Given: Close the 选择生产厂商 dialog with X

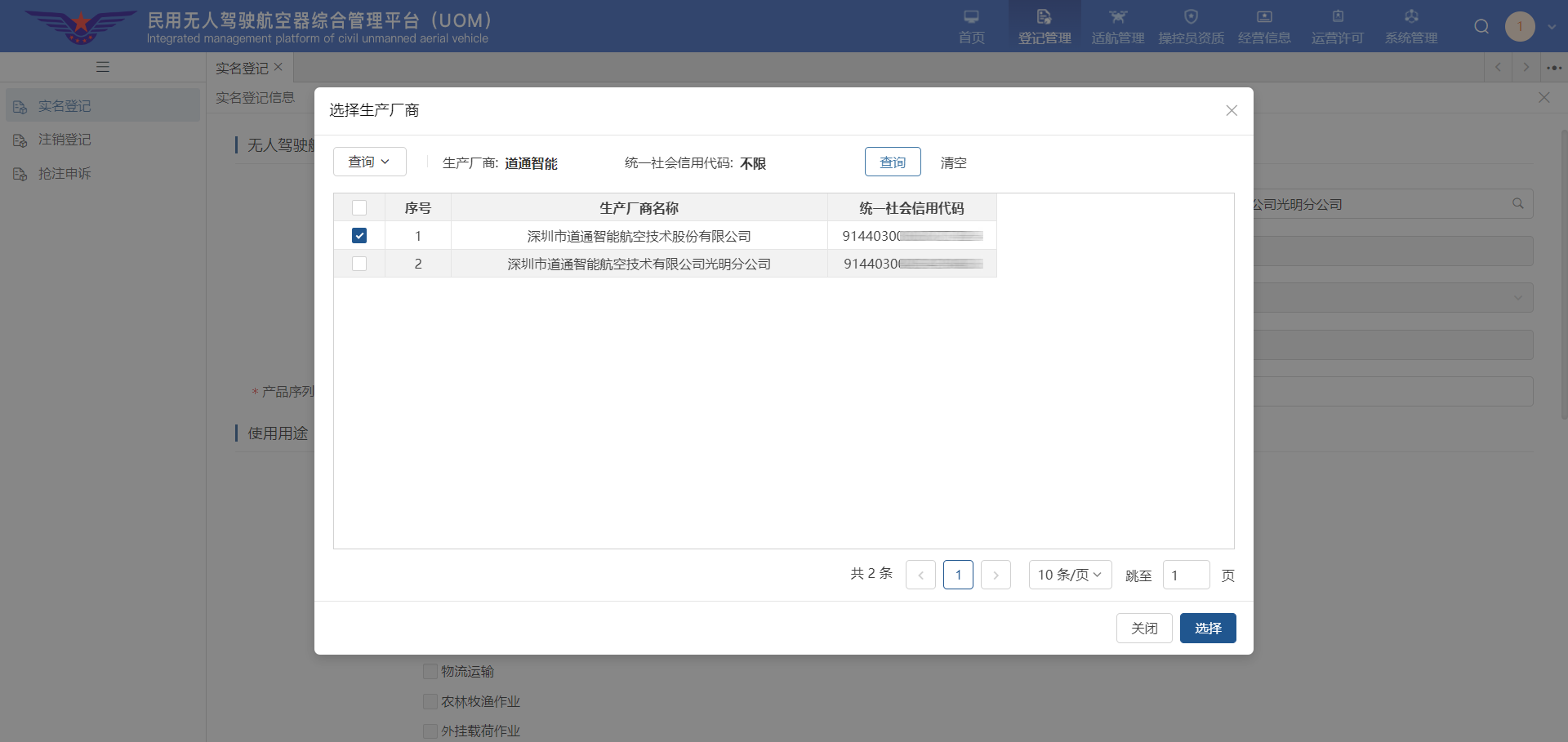Looking at the screenshot, I should [x=1232, y=110].
